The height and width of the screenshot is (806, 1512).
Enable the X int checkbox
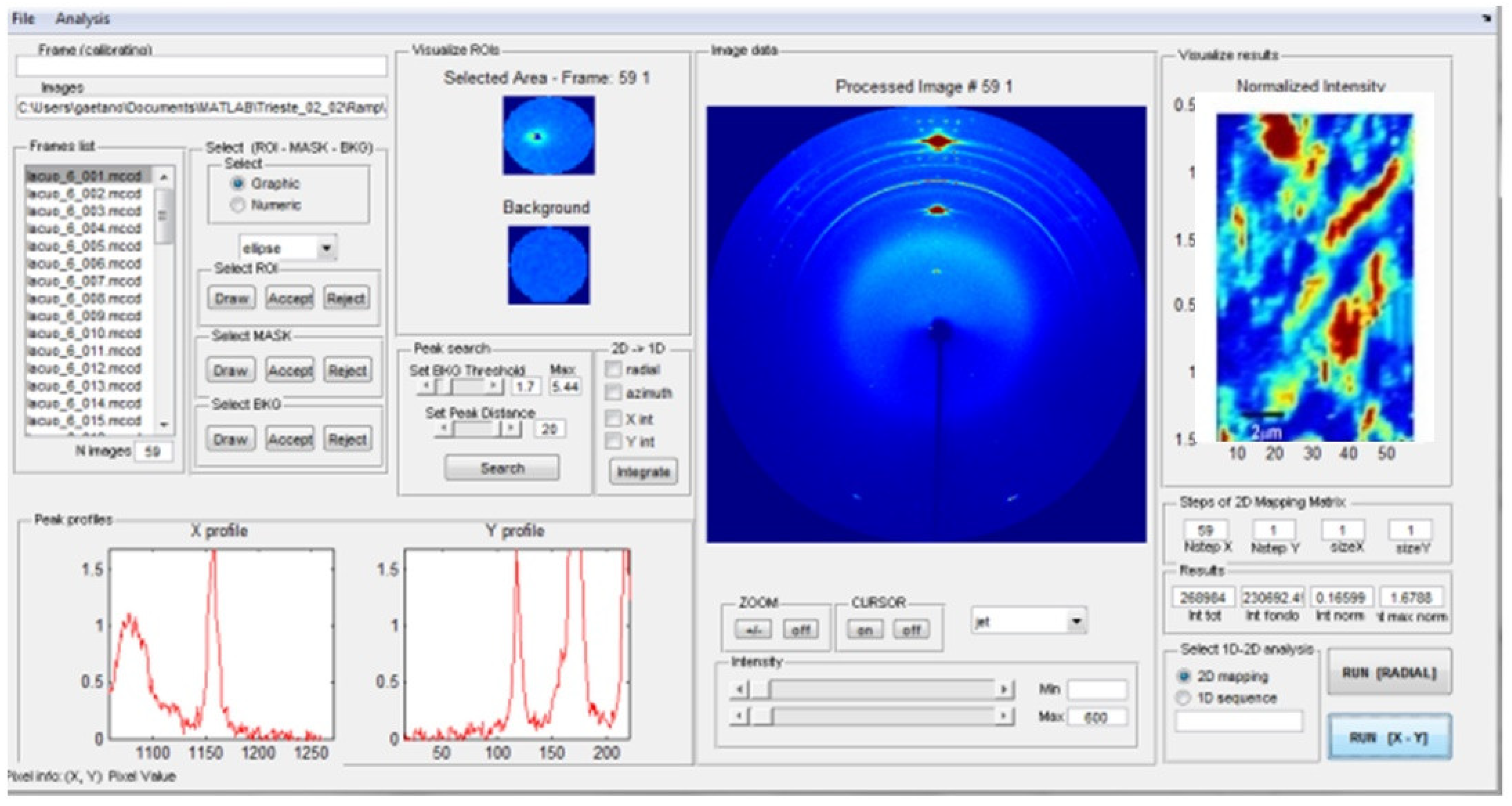[x=613, y=419]
